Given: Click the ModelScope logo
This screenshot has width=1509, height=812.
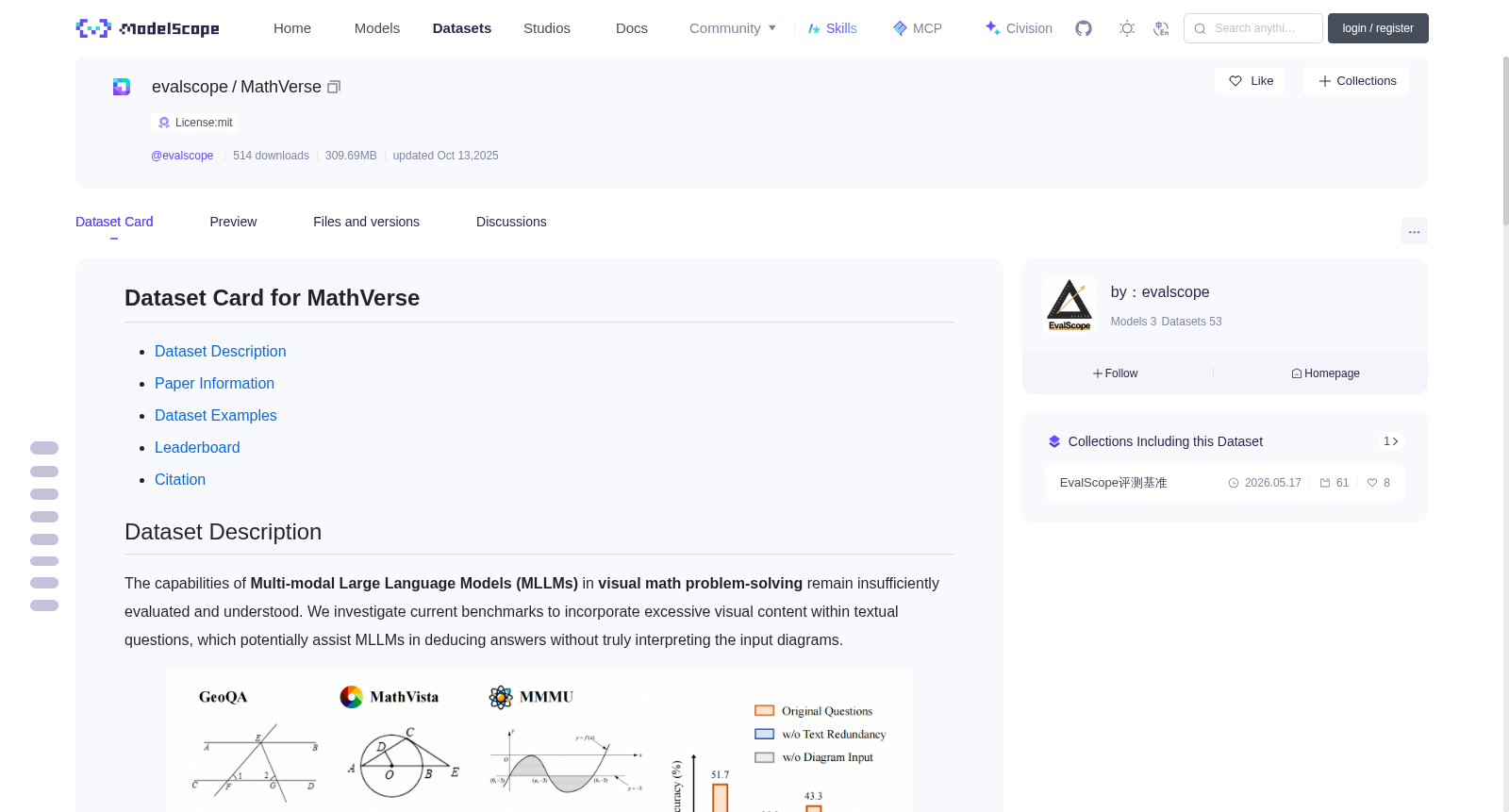Looking at the screenshot, I should pyautogui.click(x=147, y=28).
